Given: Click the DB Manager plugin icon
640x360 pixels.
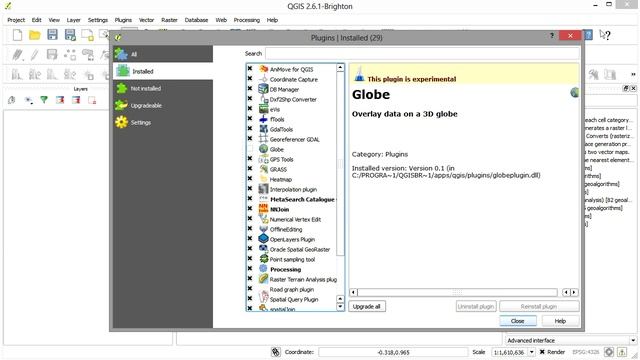Looking at the screenshot, I should (x=264, y=89).
